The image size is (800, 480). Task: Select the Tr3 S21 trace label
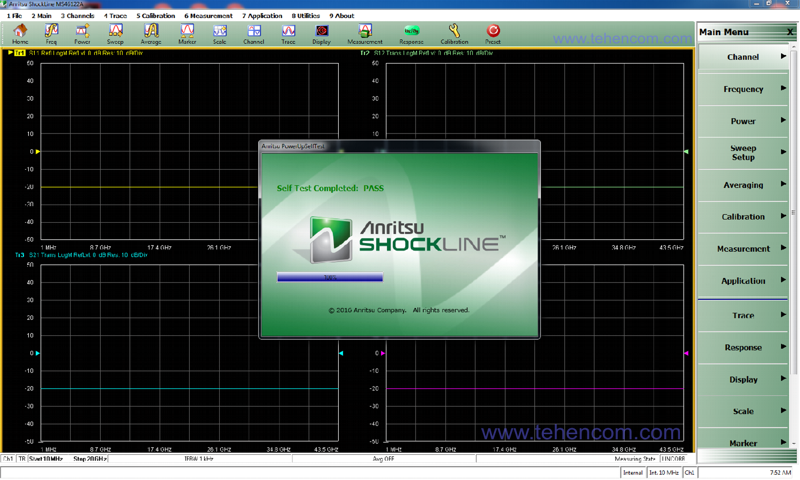tap(81, 255)
